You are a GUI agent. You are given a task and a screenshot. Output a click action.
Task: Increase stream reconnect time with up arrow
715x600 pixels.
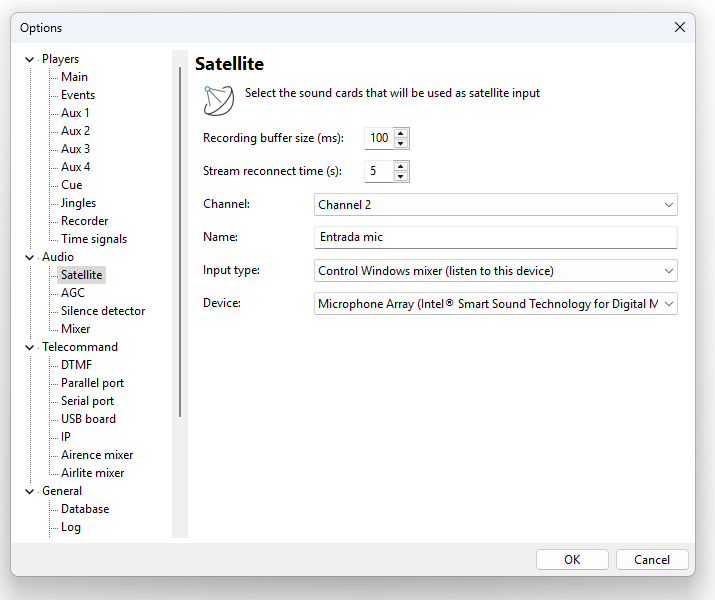(x=401, y=166)
